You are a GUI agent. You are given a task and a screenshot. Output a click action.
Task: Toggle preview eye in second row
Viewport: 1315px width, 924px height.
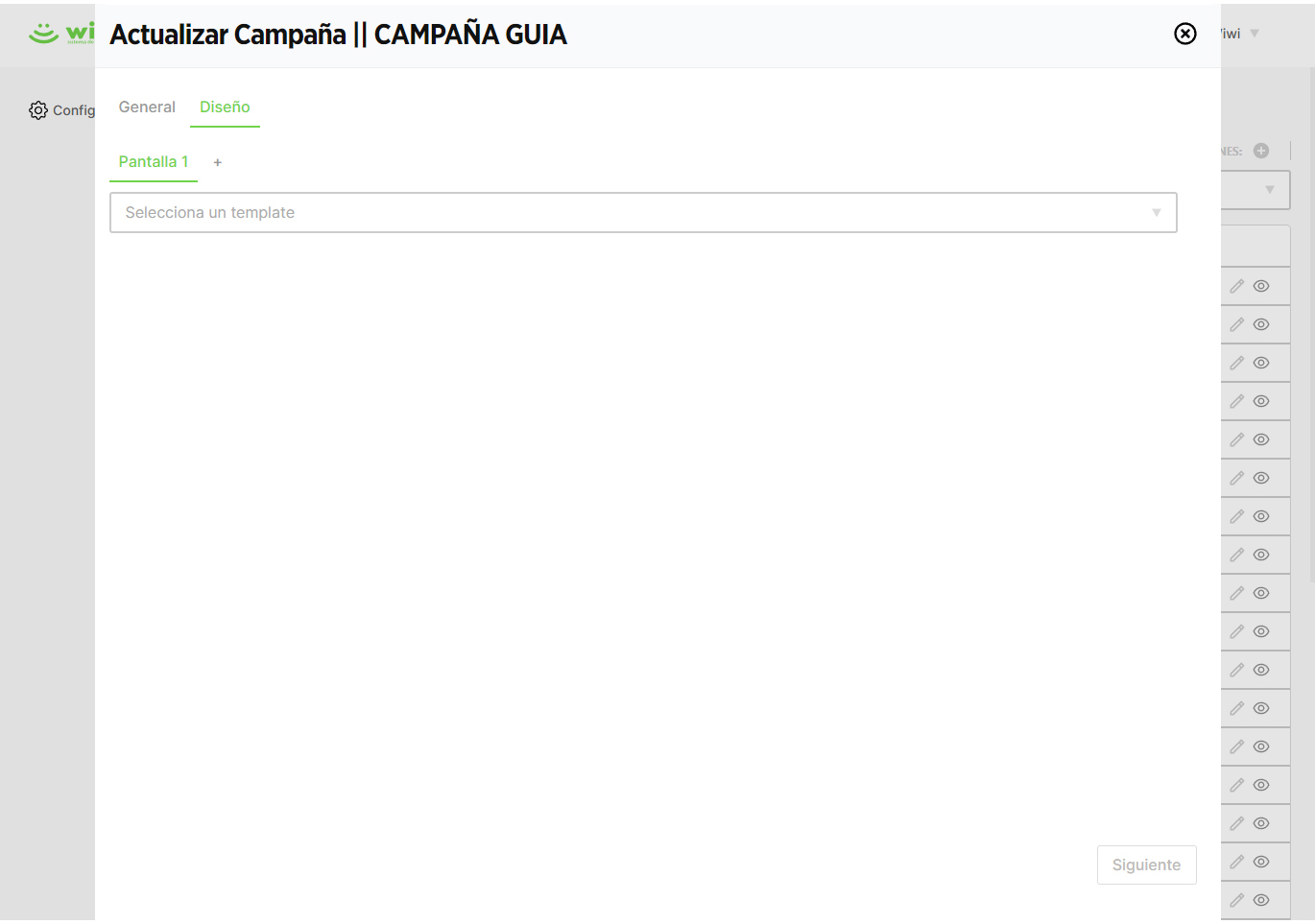[1261, 324]
